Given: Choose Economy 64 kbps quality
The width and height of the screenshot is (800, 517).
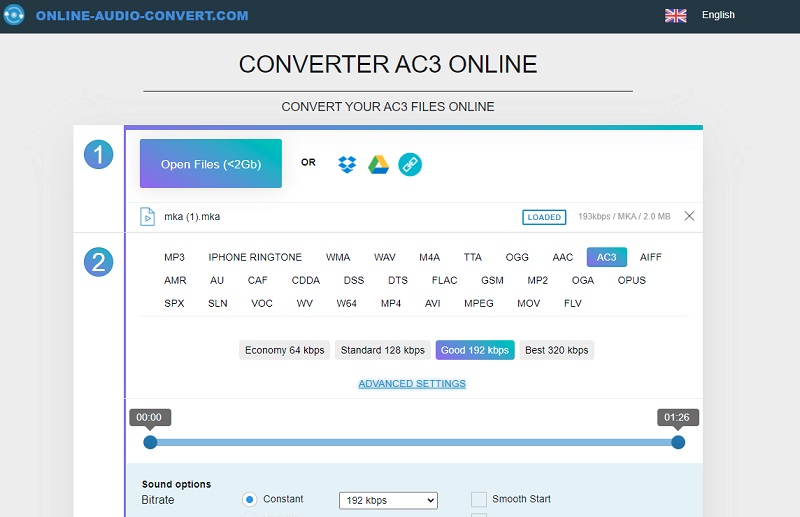Looking at the screenshot, I should (x=285, y=350).
